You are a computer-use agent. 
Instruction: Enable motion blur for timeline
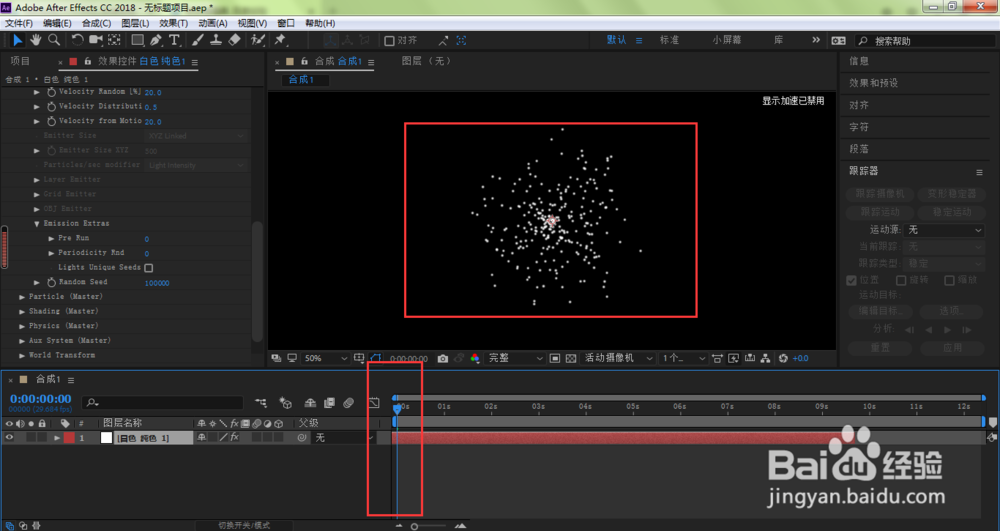click(x=348, y=403)
